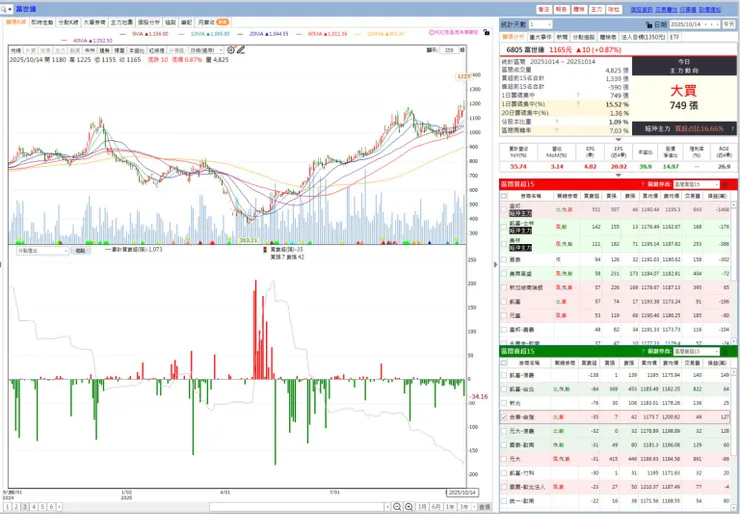Toggle select-all checkbox in 賣超 table header
Screen dimensions: 740x514
504,363
